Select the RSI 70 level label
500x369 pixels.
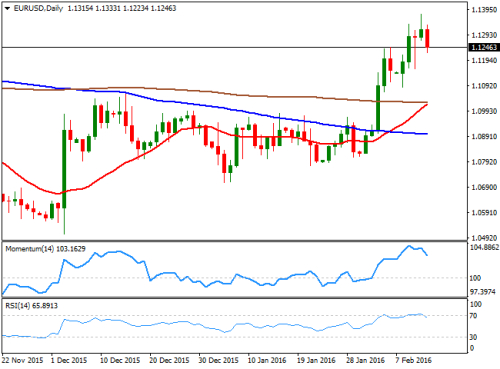(473, 316)
